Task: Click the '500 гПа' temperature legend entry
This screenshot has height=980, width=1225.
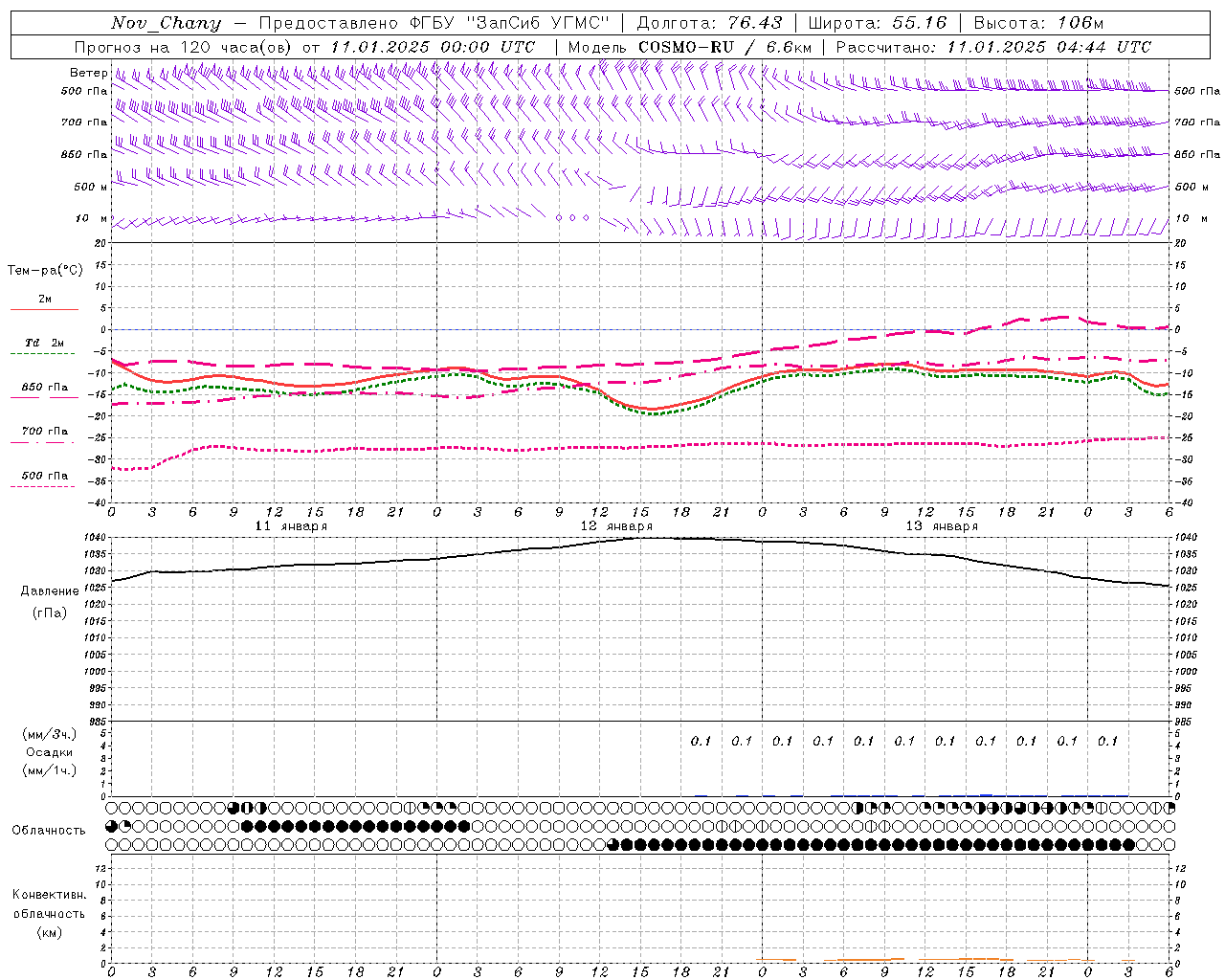Action: (x=45, y=476)
